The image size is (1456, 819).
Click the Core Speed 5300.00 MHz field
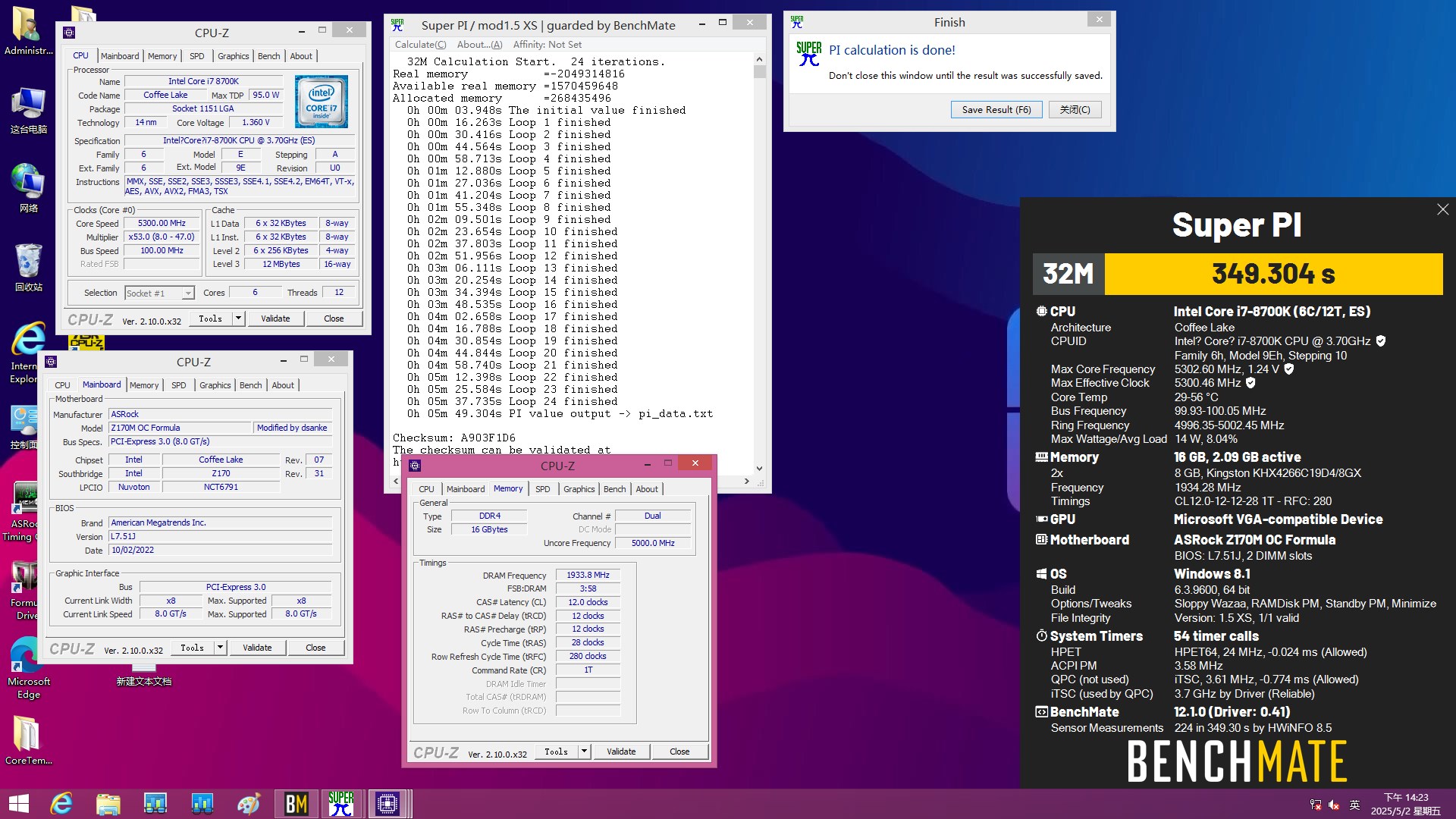click(x=162, y=224)
